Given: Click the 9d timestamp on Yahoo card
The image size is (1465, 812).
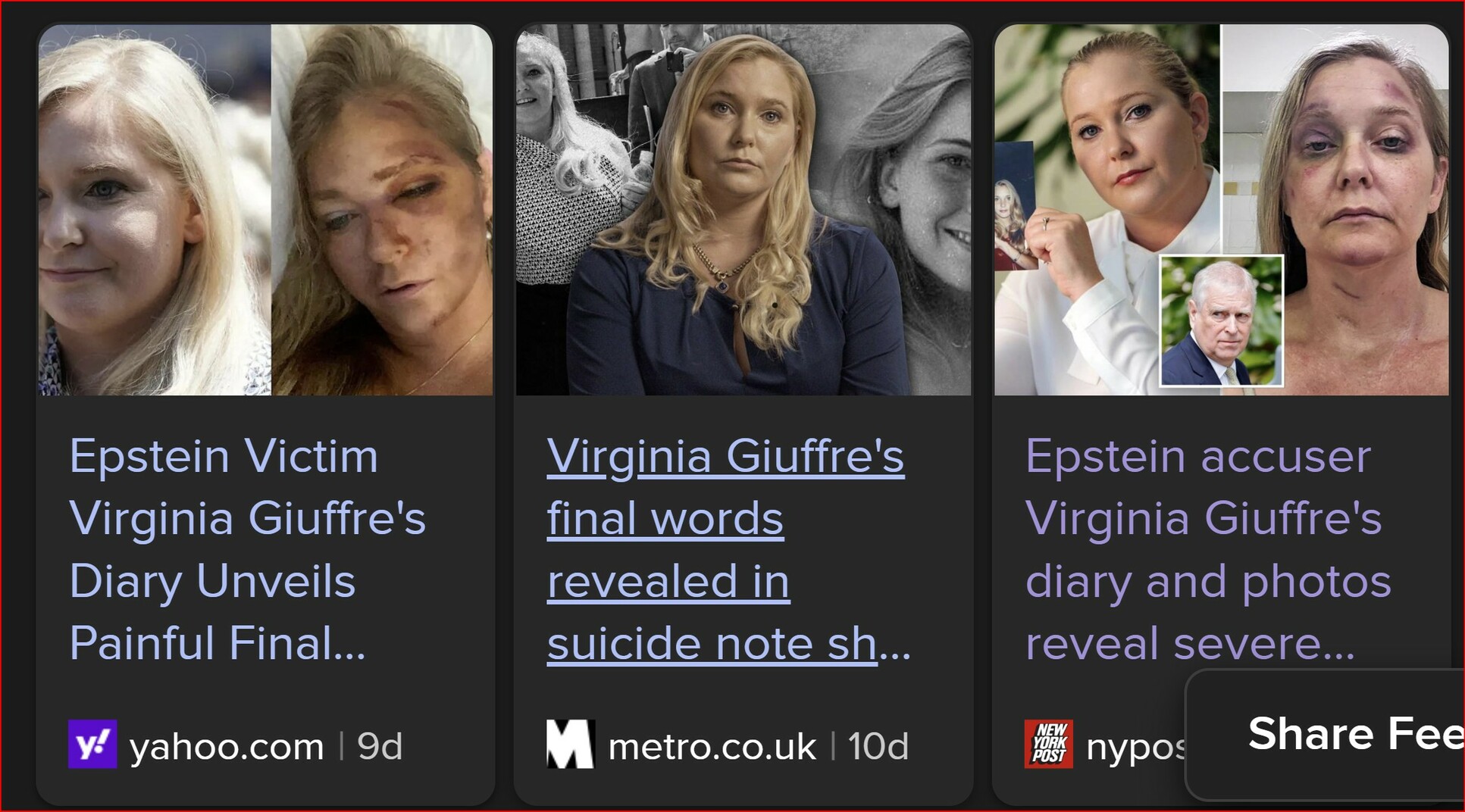Looking at the screenshot, I should (380, 746).
